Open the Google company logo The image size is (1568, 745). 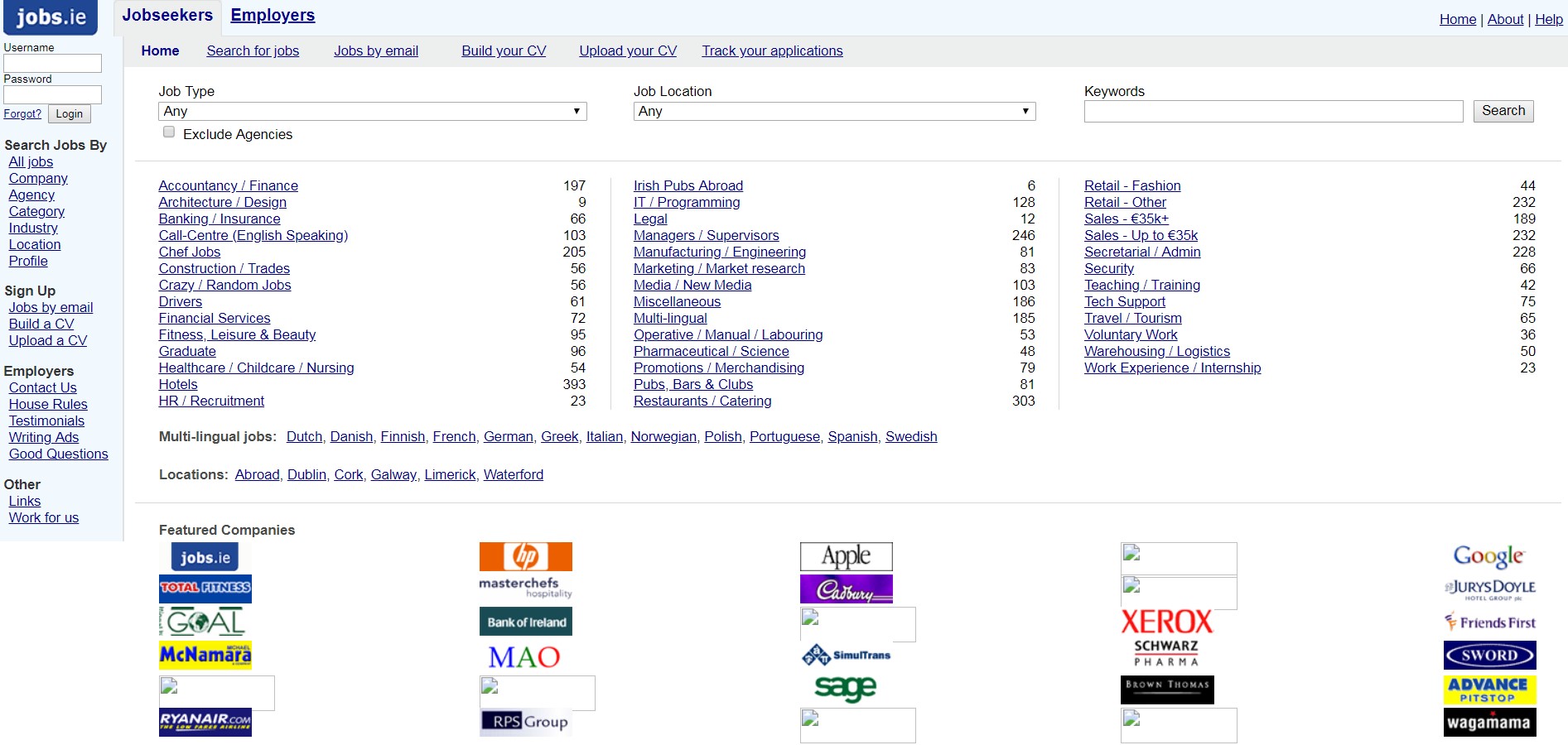pyautogui.click(x=1489, y=556)
